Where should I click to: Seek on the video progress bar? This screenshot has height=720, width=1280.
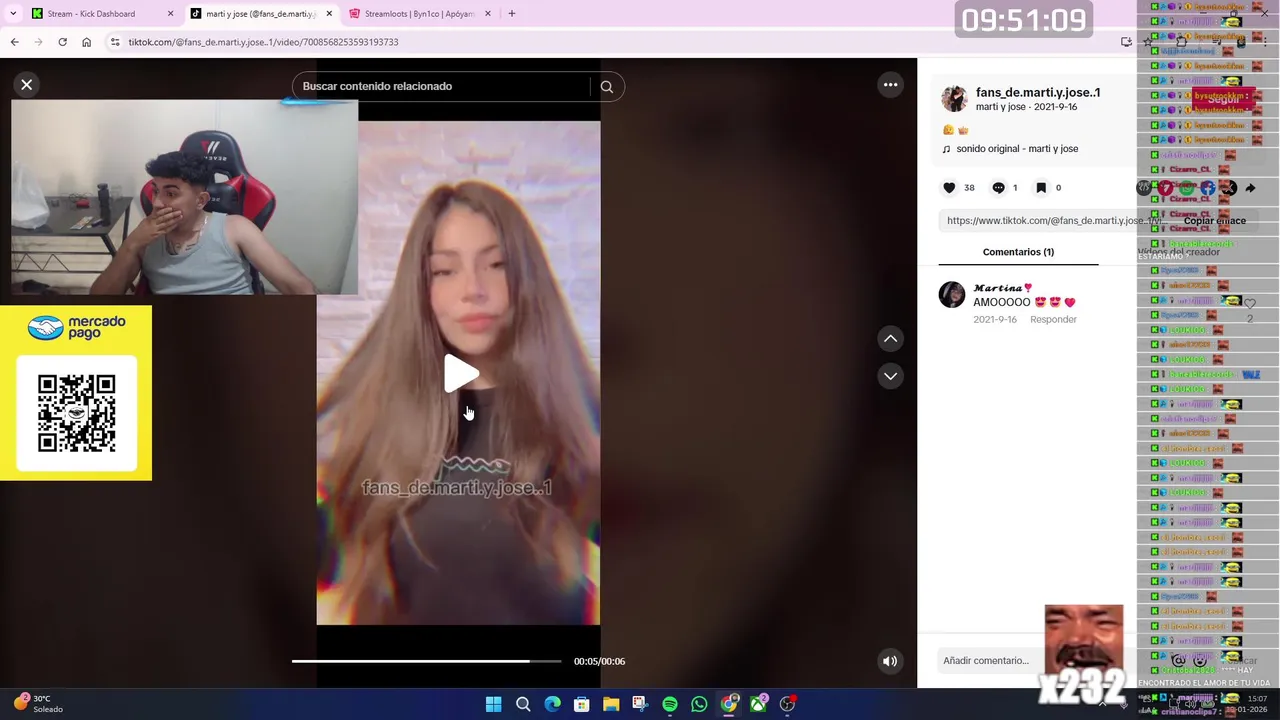pyautogui.click(x=426, y=661)
